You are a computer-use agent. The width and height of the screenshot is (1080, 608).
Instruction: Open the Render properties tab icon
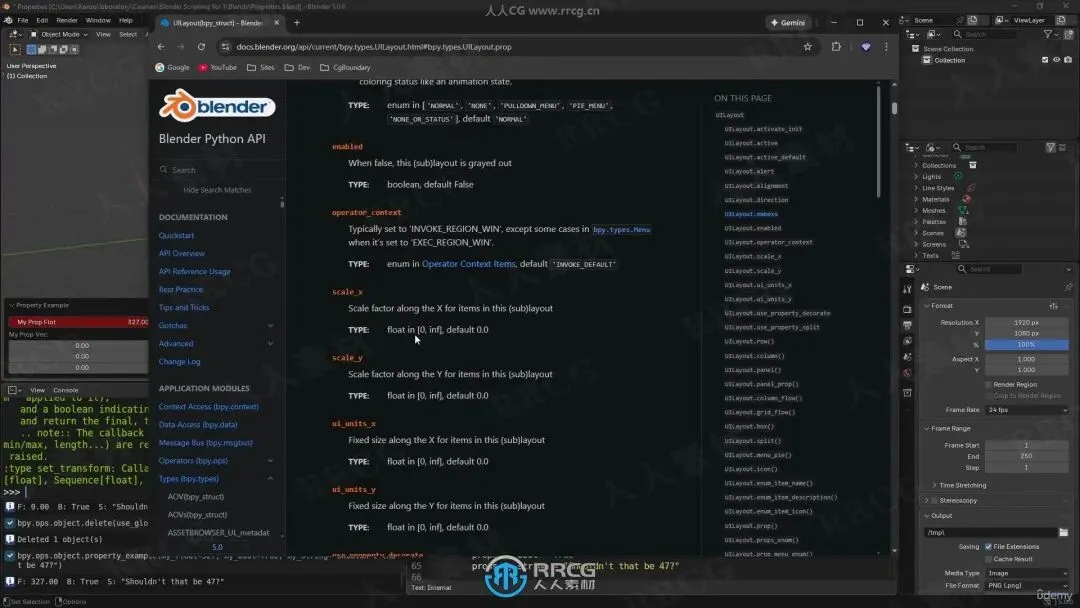(x=907, y=309)
